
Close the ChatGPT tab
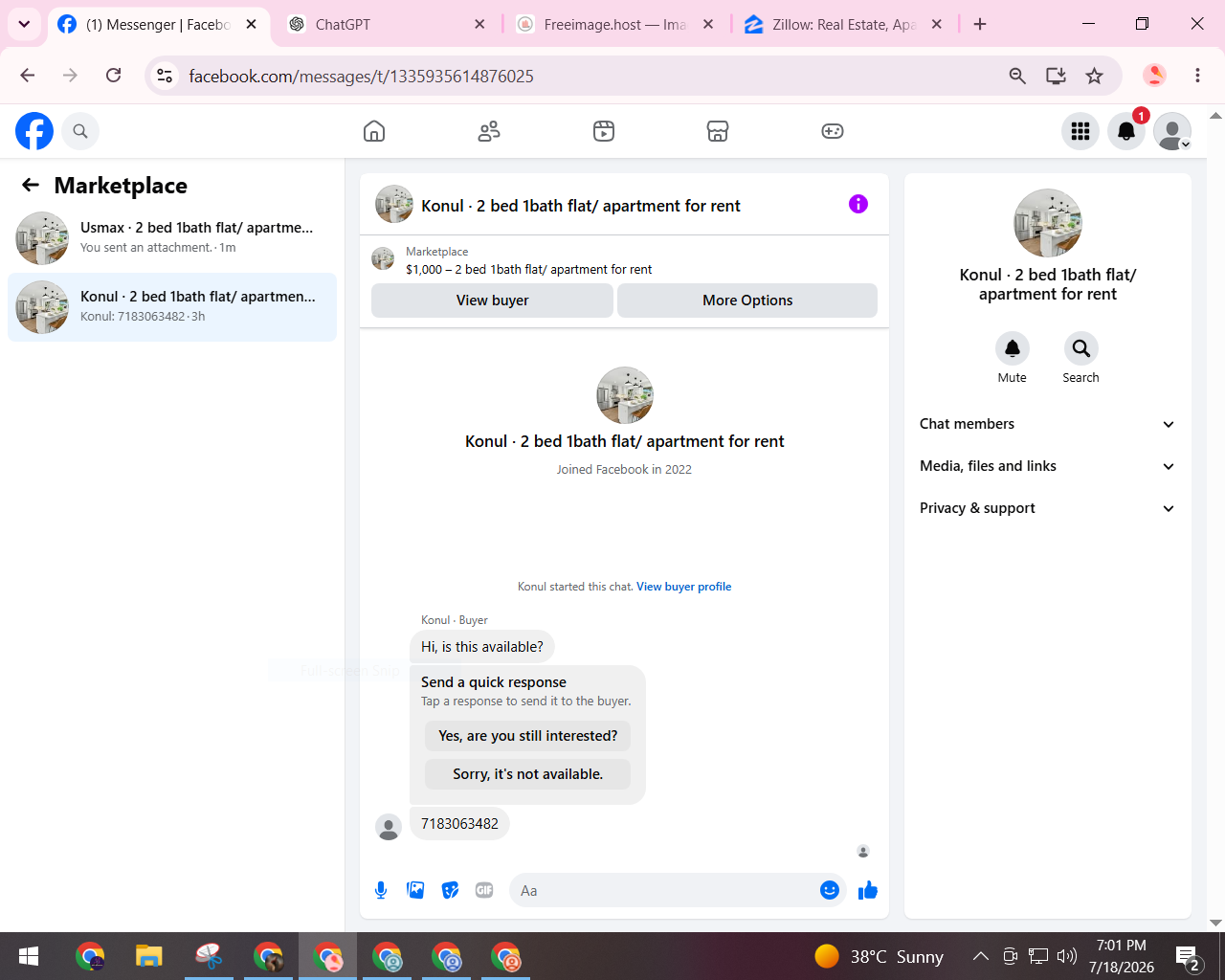[x=479, y=24]
